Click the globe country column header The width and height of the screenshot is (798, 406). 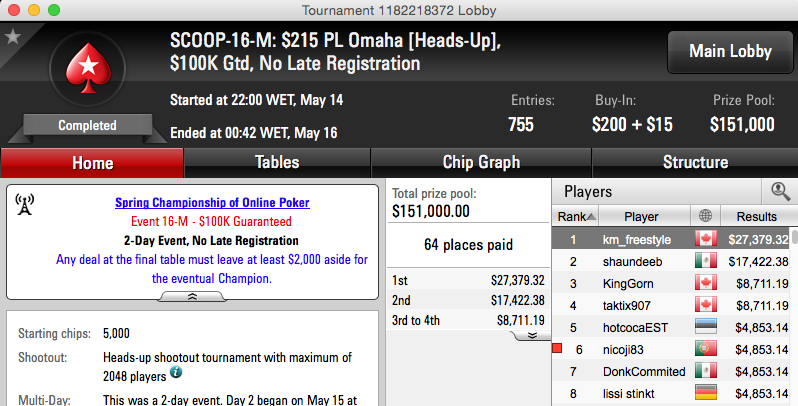coord(705,216)
